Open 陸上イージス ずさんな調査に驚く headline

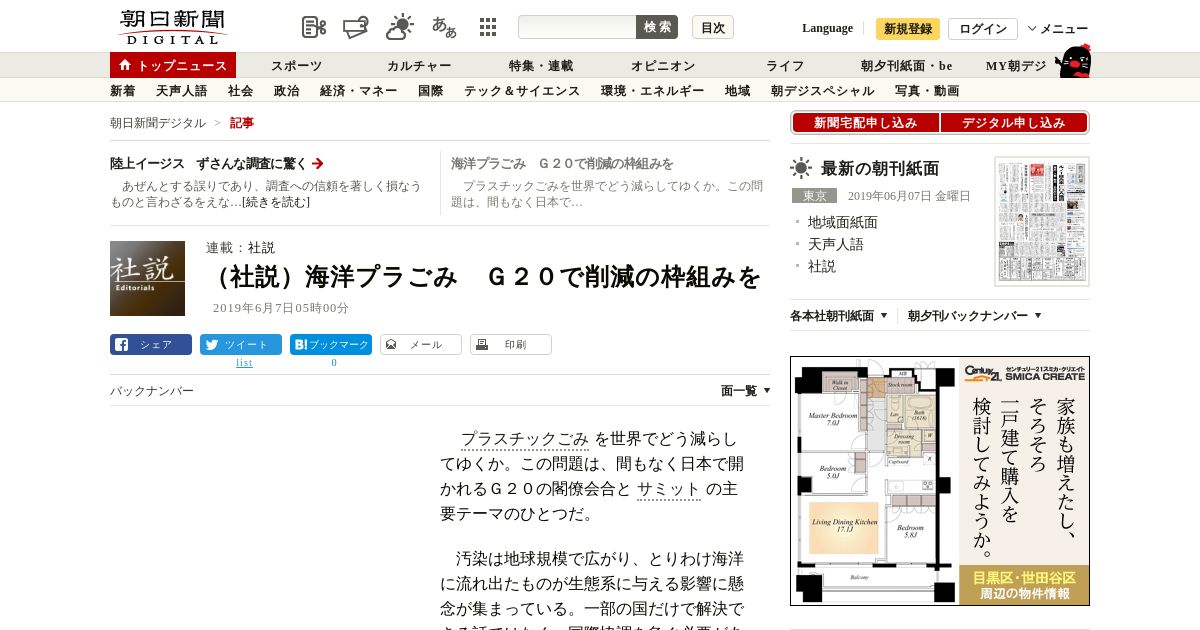coord(209,164)
